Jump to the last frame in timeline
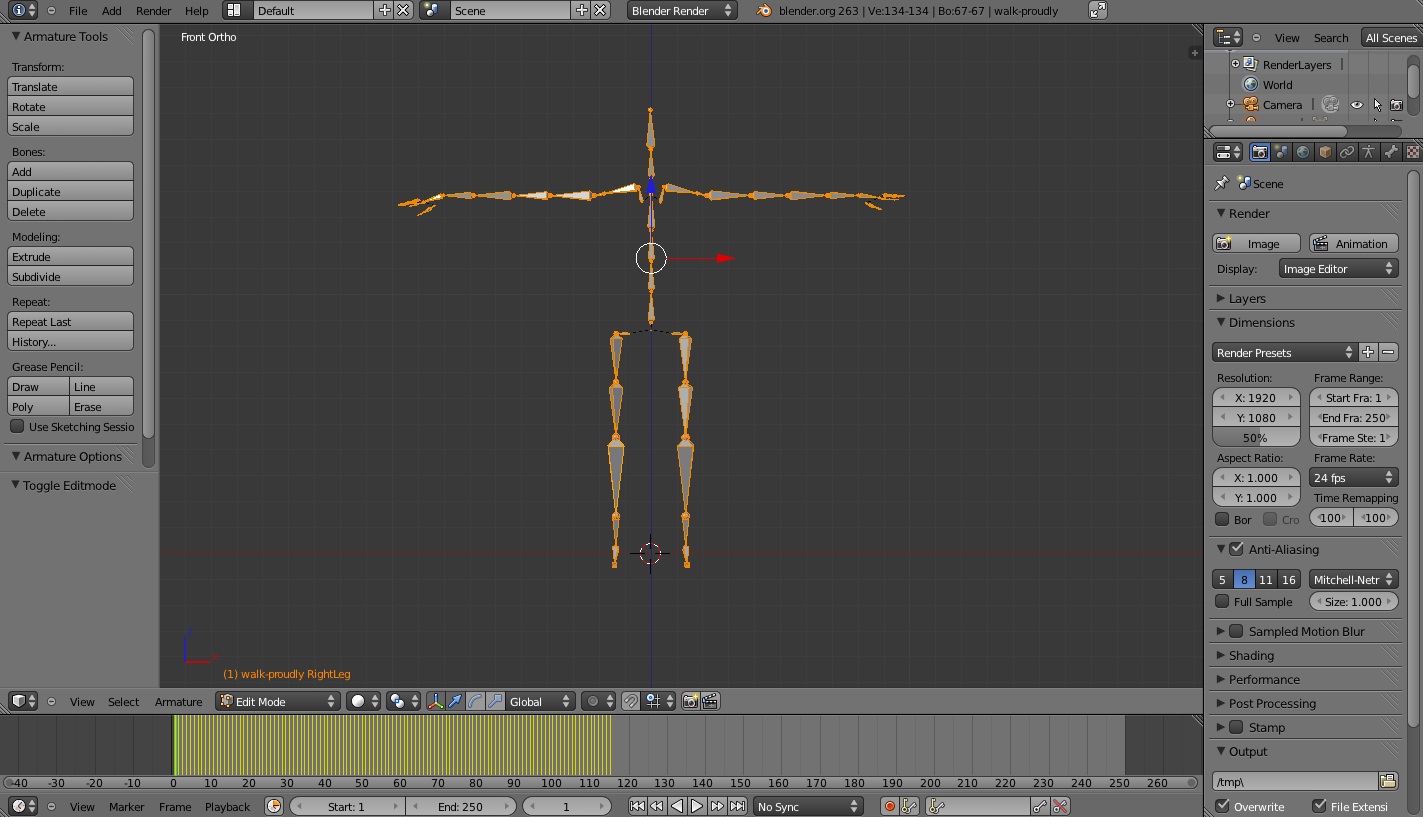Viewport: 1423px width, 817px height. point(740,806)
